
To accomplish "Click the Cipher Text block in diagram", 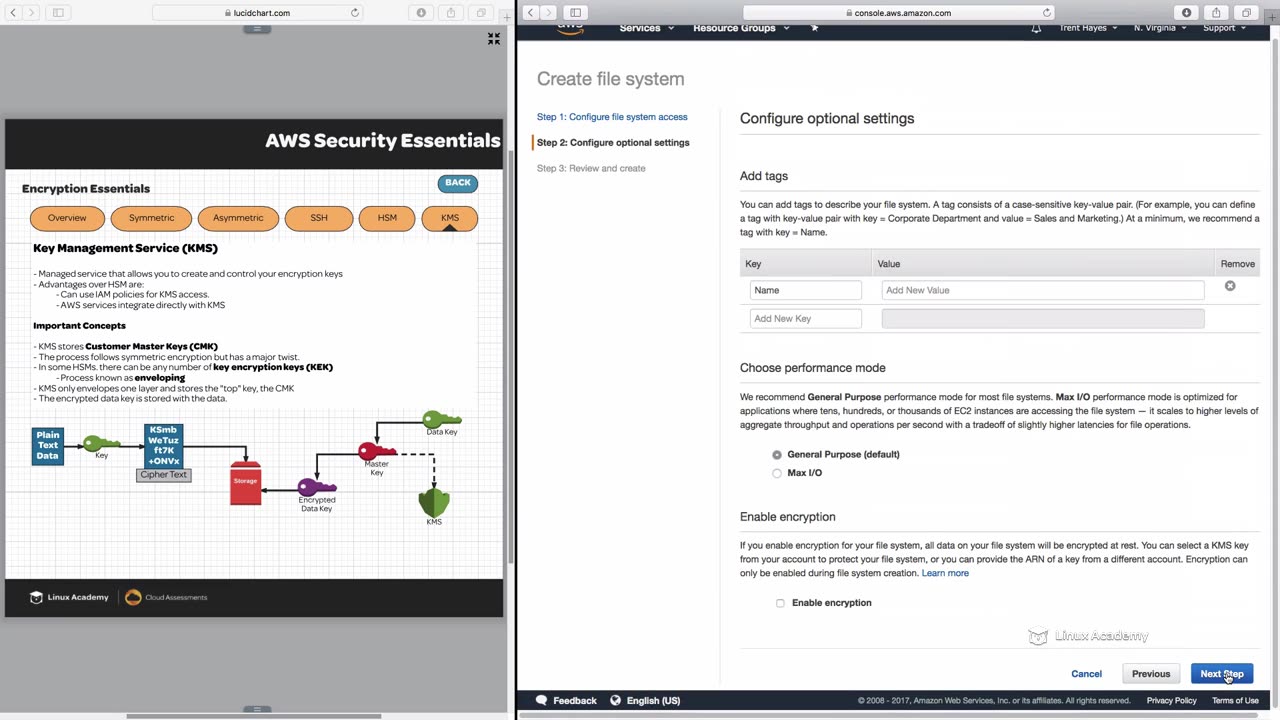I will (164, 474).
